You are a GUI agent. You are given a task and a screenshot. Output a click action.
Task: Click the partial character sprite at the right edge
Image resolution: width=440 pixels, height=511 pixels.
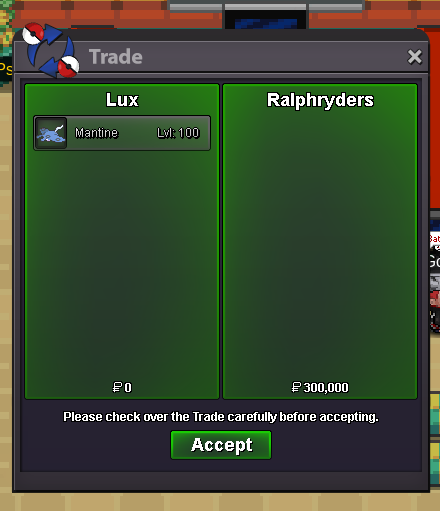click(x=435, y=303)
